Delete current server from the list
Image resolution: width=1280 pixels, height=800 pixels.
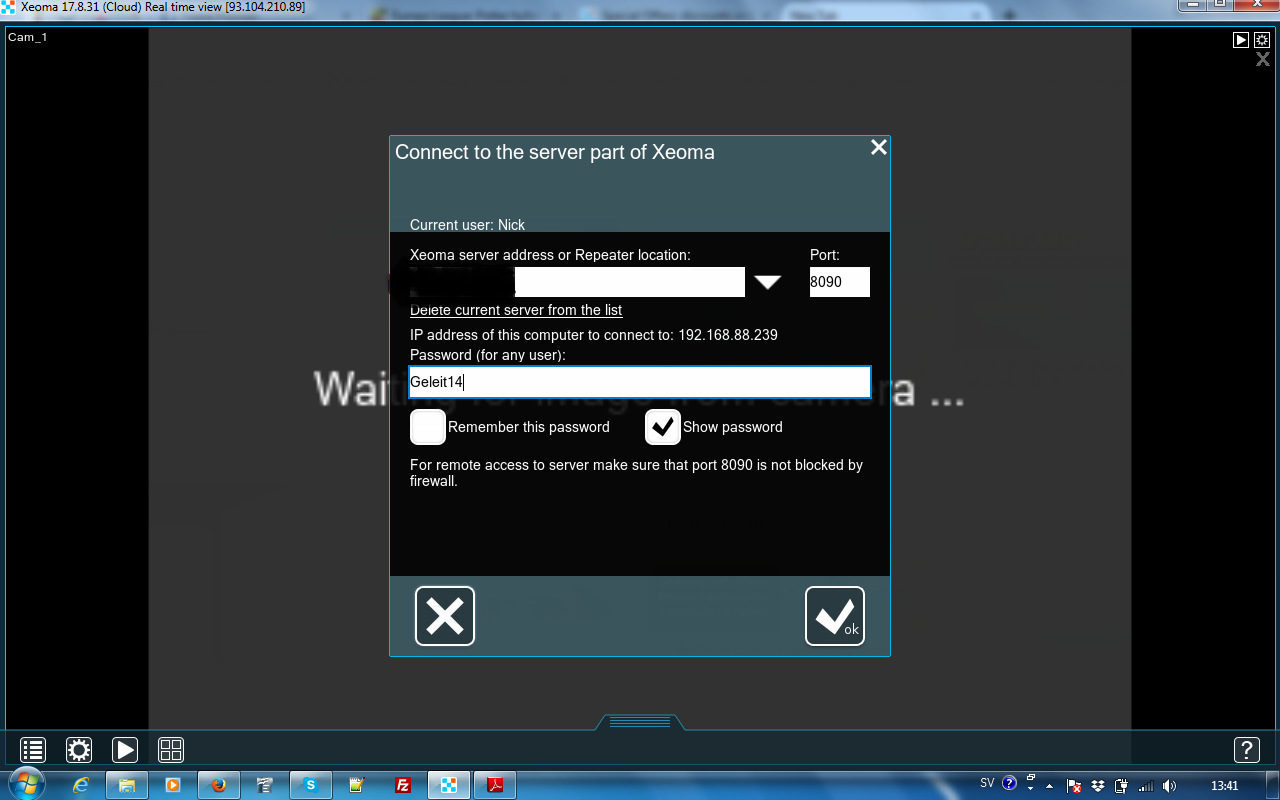[516, 310]
